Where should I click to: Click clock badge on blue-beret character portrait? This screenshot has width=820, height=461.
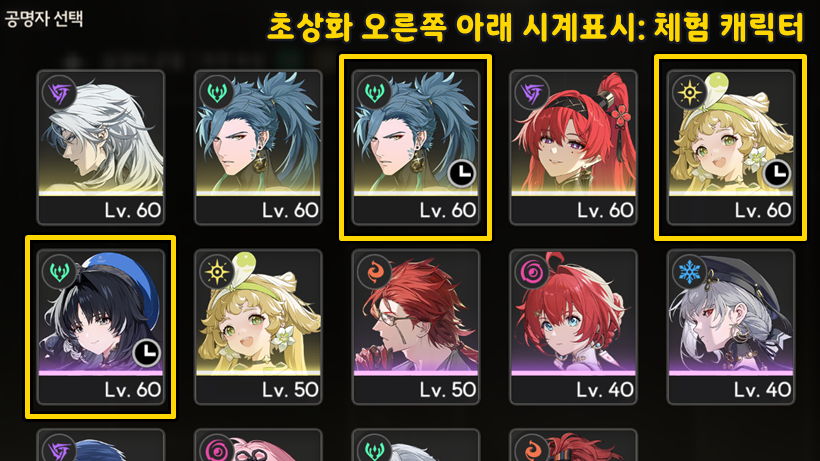point(147,353)
